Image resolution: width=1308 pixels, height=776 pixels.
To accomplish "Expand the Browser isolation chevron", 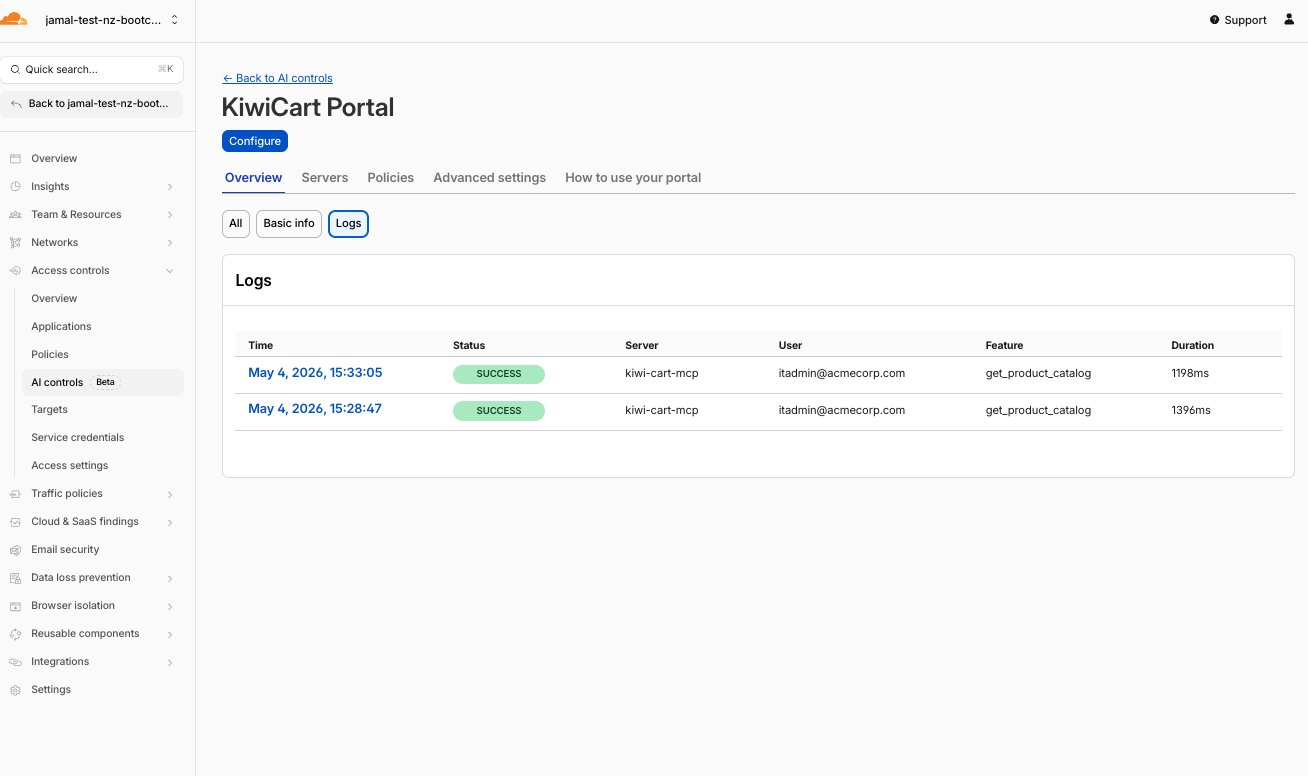I will [x=170, y=606].
